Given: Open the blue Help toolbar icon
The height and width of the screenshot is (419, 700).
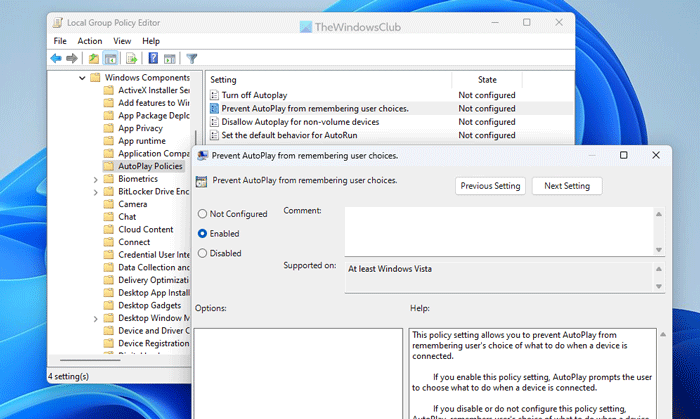Looking at the screenshot, I should tap(153, 58).
